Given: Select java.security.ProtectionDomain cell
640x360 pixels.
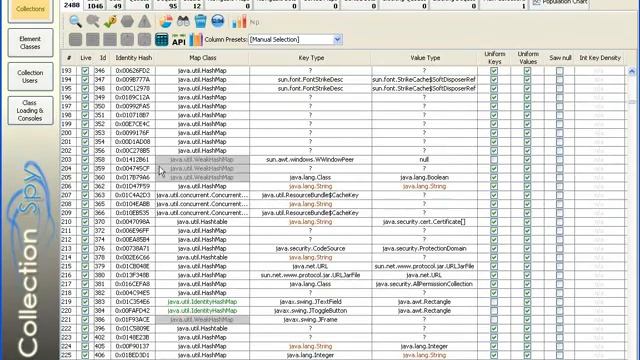Looking at the screenshot, I should [x=424, y=249].
